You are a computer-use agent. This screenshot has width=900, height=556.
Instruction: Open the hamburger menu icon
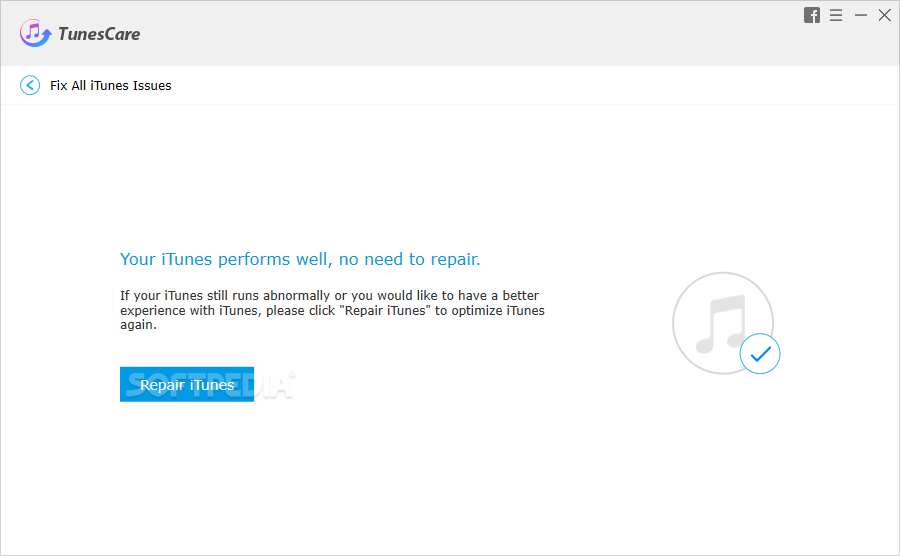[x=836, y=15]
